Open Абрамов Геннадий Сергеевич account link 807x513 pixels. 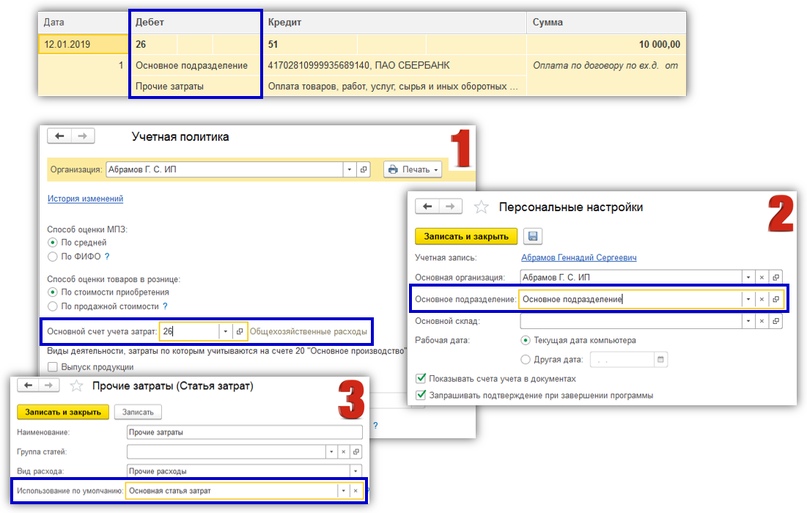578,257
